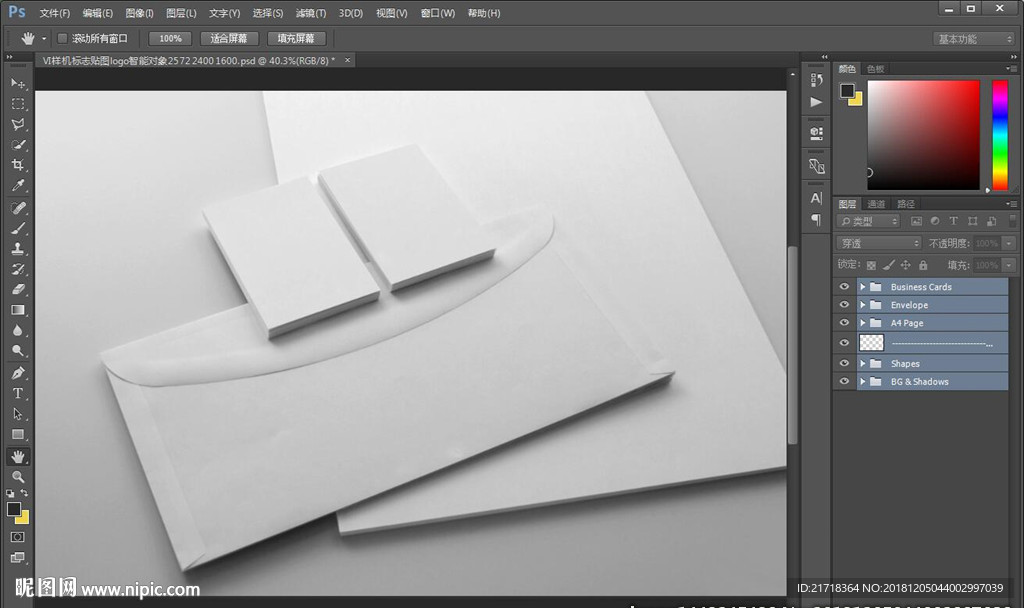Image resolution: width=1024 pixels, height=608 pixels.
Task: Select the Zoom tool in toolbox
Action: 18,477
